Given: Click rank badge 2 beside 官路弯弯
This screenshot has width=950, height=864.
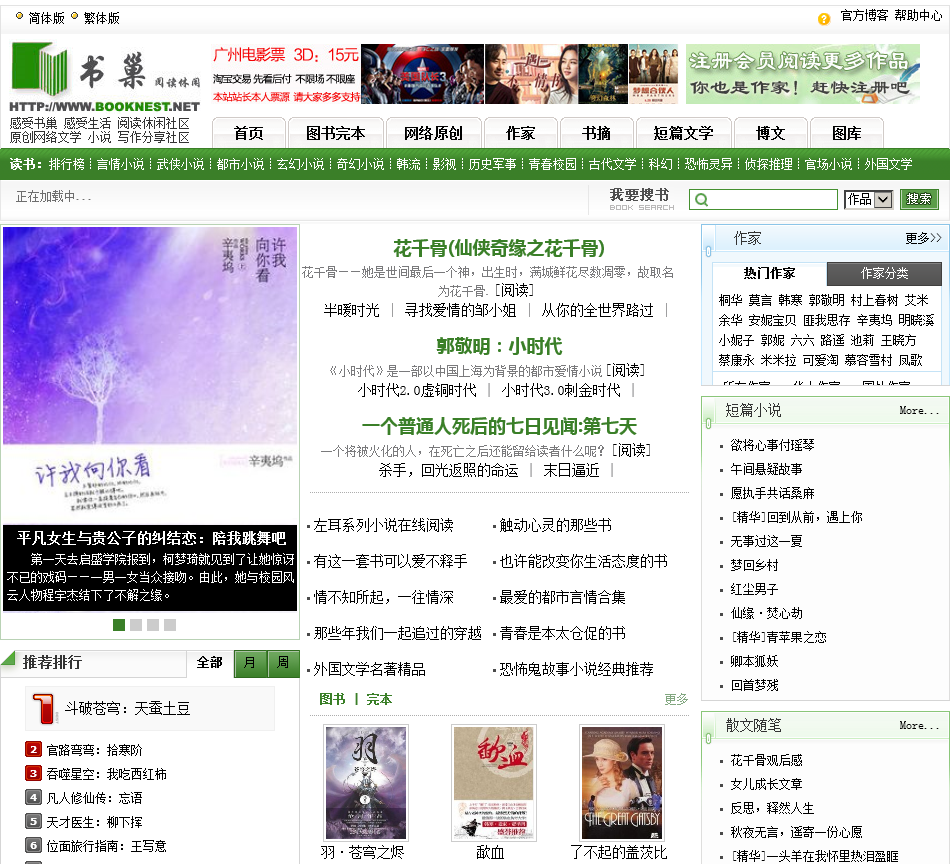Looking at the screenshot, I should click(x=33, y=749).
